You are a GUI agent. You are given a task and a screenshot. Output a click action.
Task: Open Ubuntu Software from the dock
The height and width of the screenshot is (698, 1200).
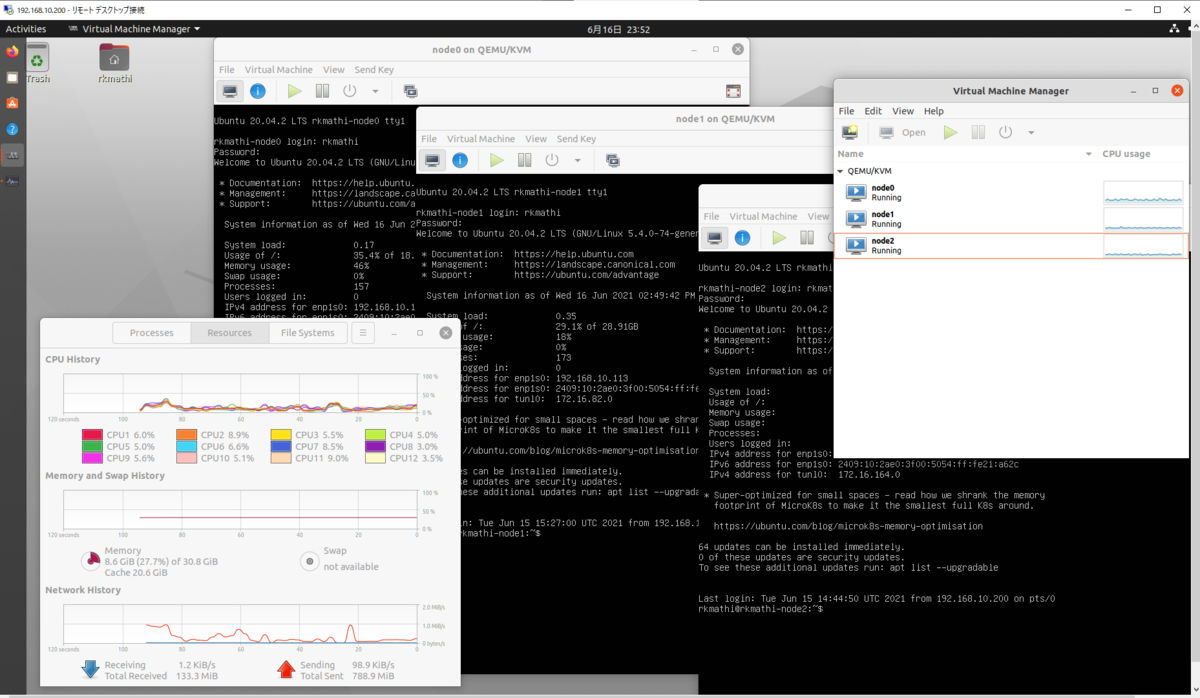[12, 103]
